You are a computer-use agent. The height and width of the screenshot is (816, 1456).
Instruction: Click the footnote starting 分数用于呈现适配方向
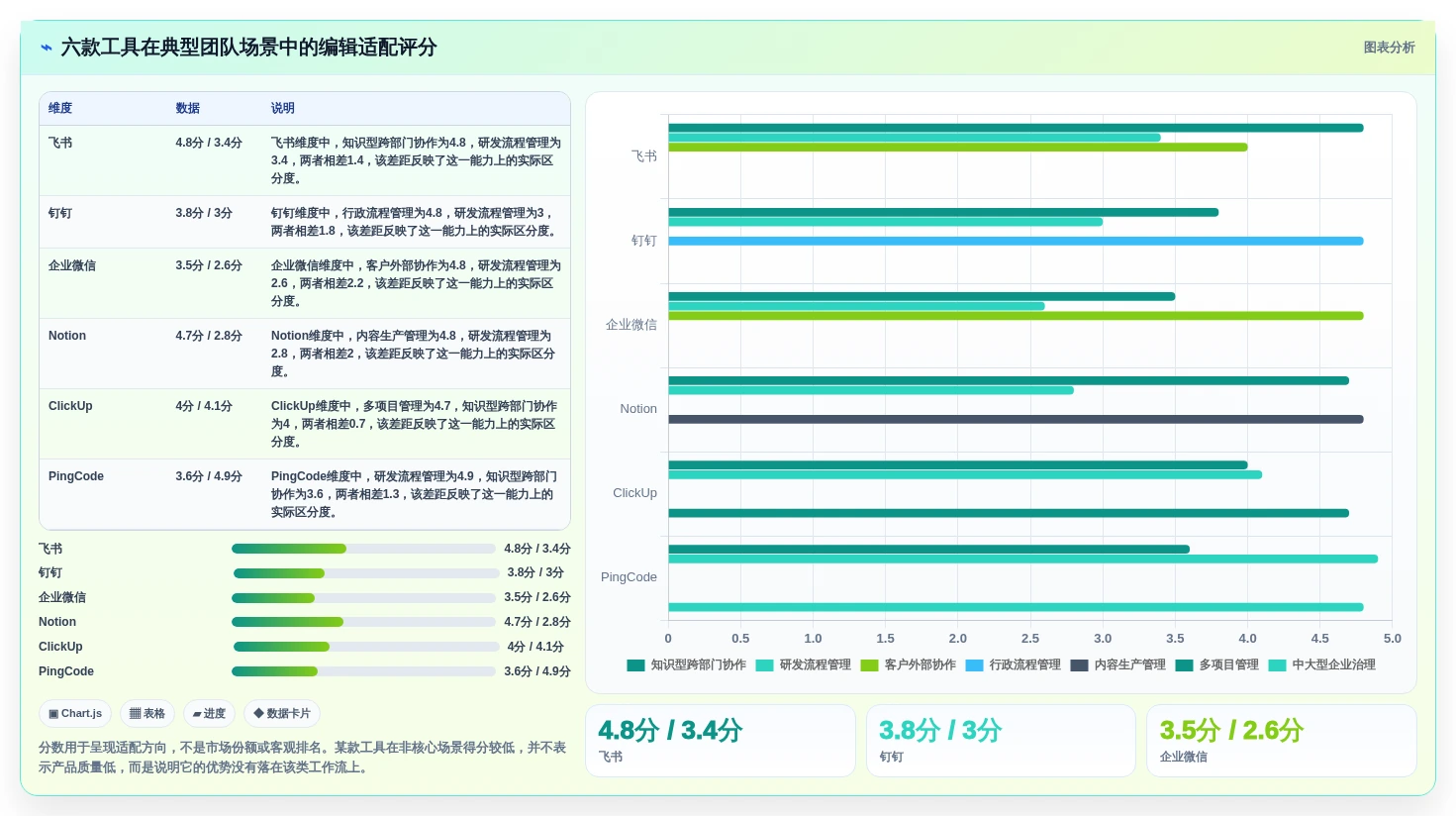click(x=303, y=758)
